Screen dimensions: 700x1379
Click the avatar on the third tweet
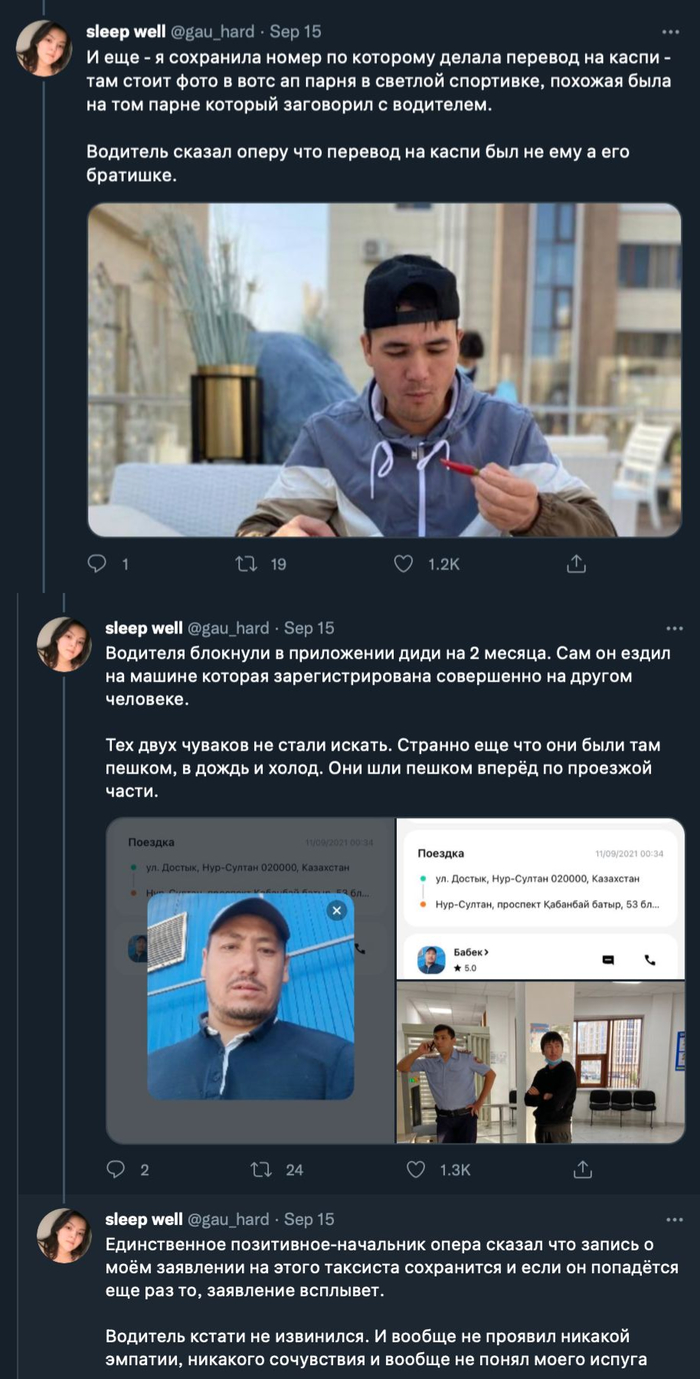pos(64,1235)
